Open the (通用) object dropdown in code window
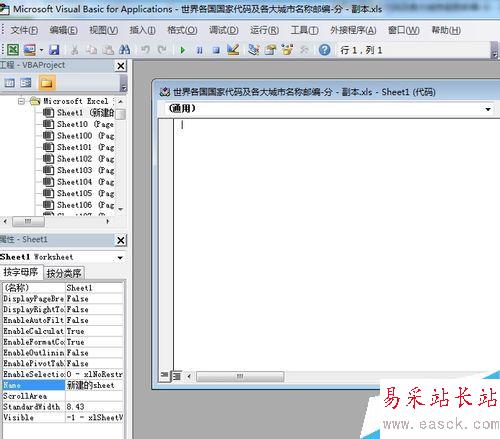The image size is (500, 439). 488,109
